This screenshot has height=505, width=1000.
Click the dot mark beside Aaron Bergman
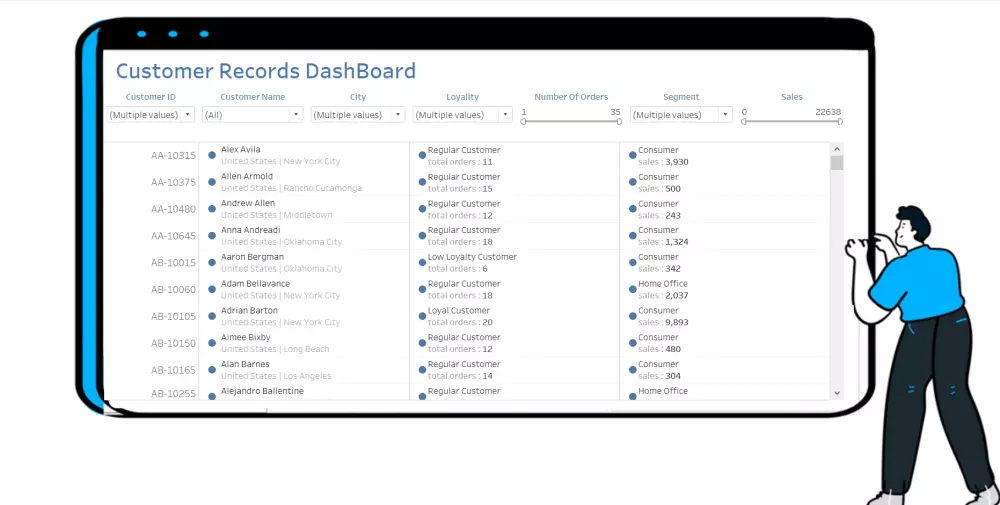click(x=212, y=262)
